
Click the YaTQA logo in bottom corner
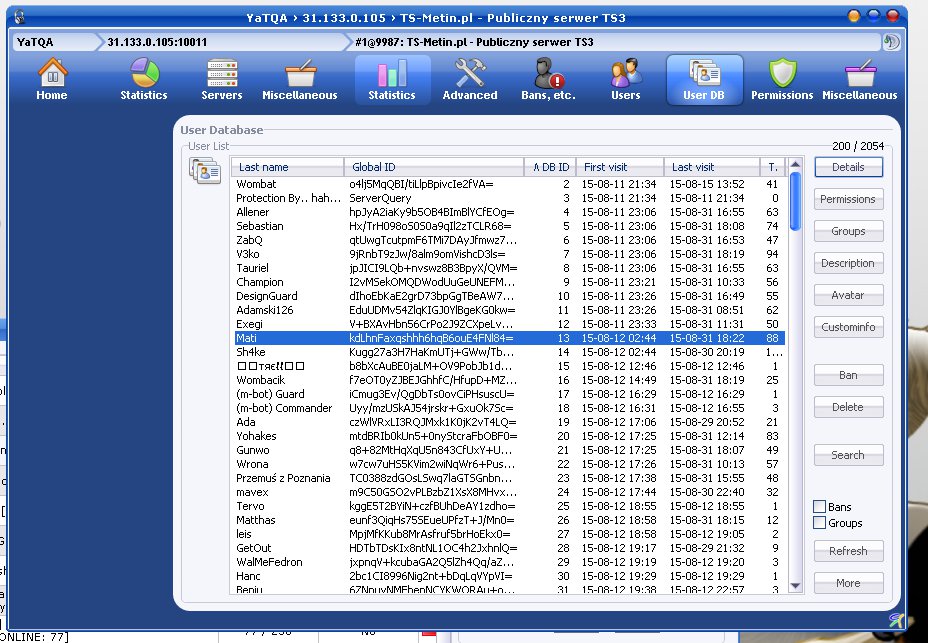click(896, 620)
